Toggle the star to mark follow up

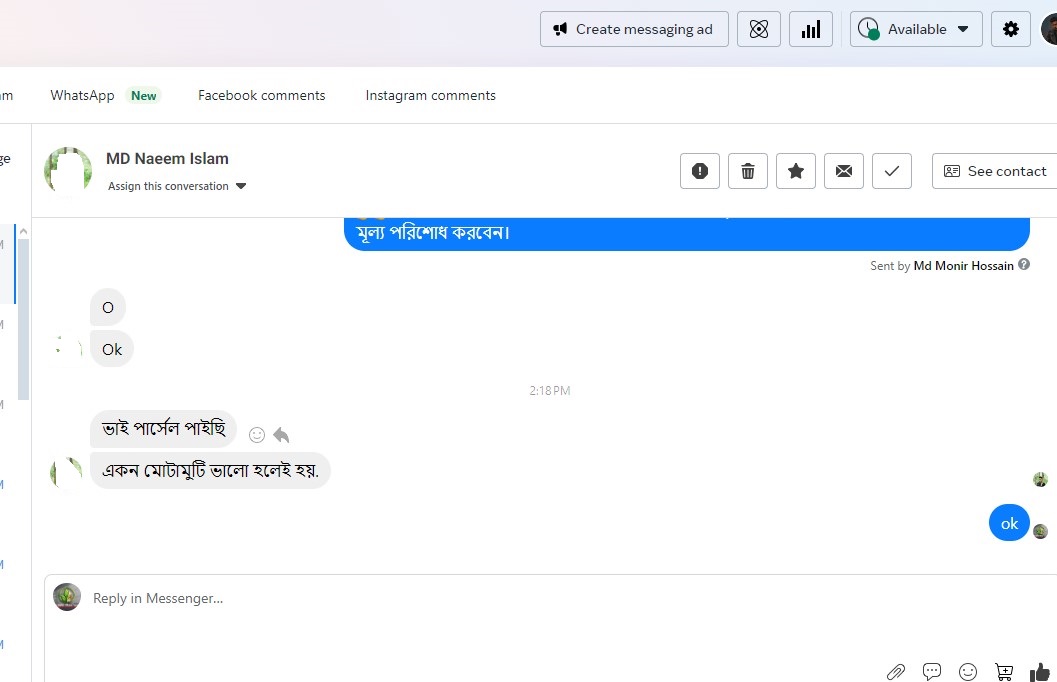[796, 171]
